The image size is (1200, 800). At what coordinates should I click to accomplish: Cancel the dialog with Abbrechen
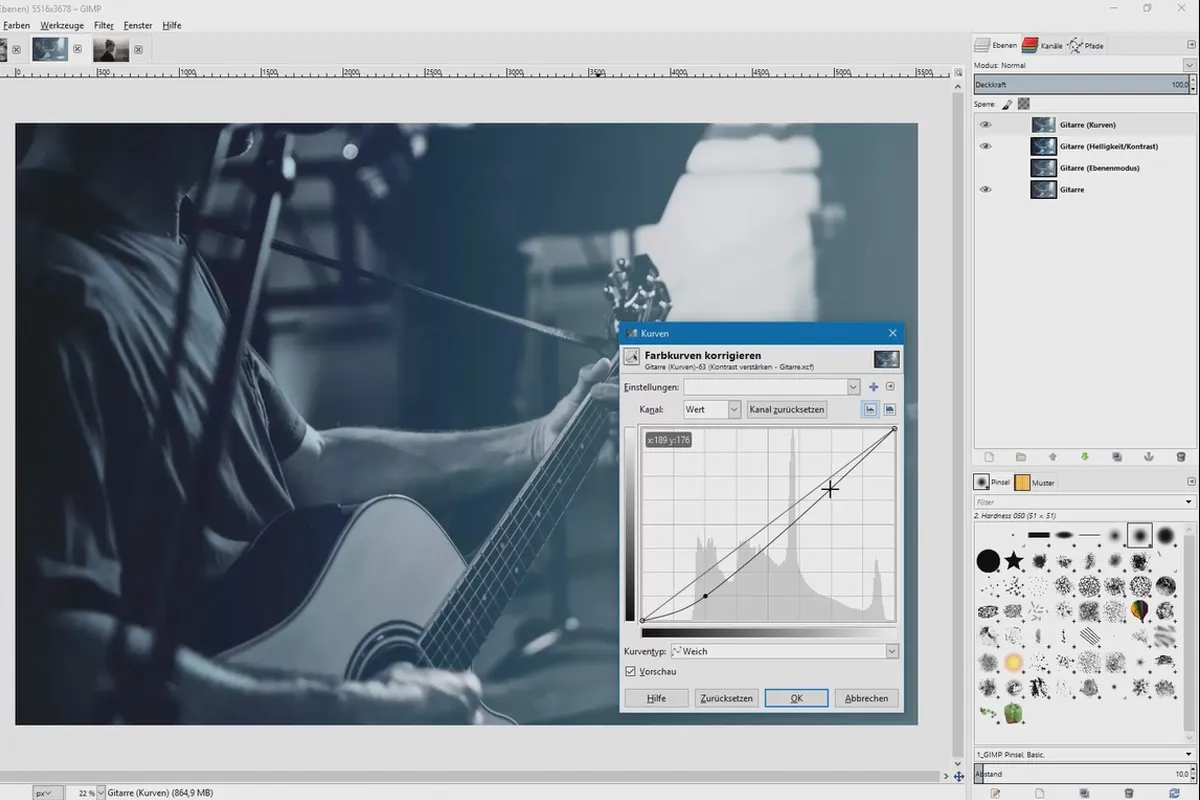pyautogui.click(x=867, y=698)
